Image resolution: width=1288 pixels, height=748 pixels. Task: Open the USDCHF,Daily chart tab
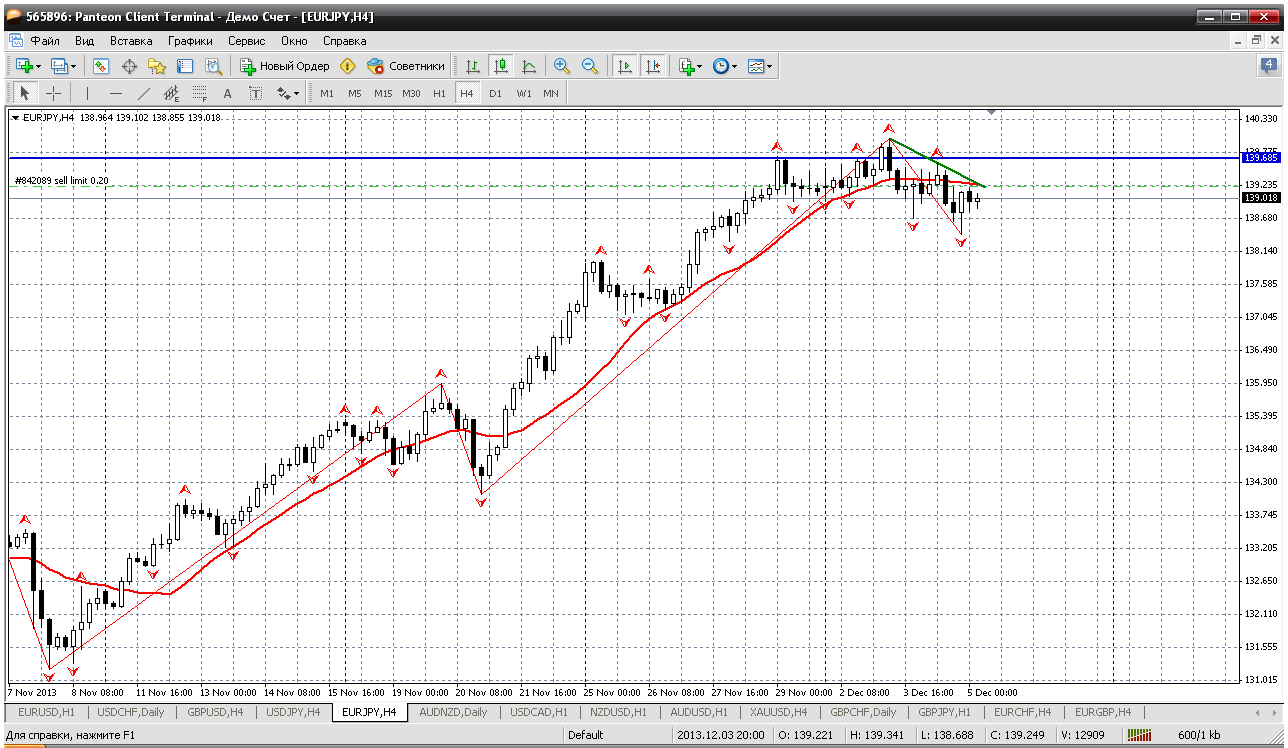pyautogui.click(x=131, y=712)
